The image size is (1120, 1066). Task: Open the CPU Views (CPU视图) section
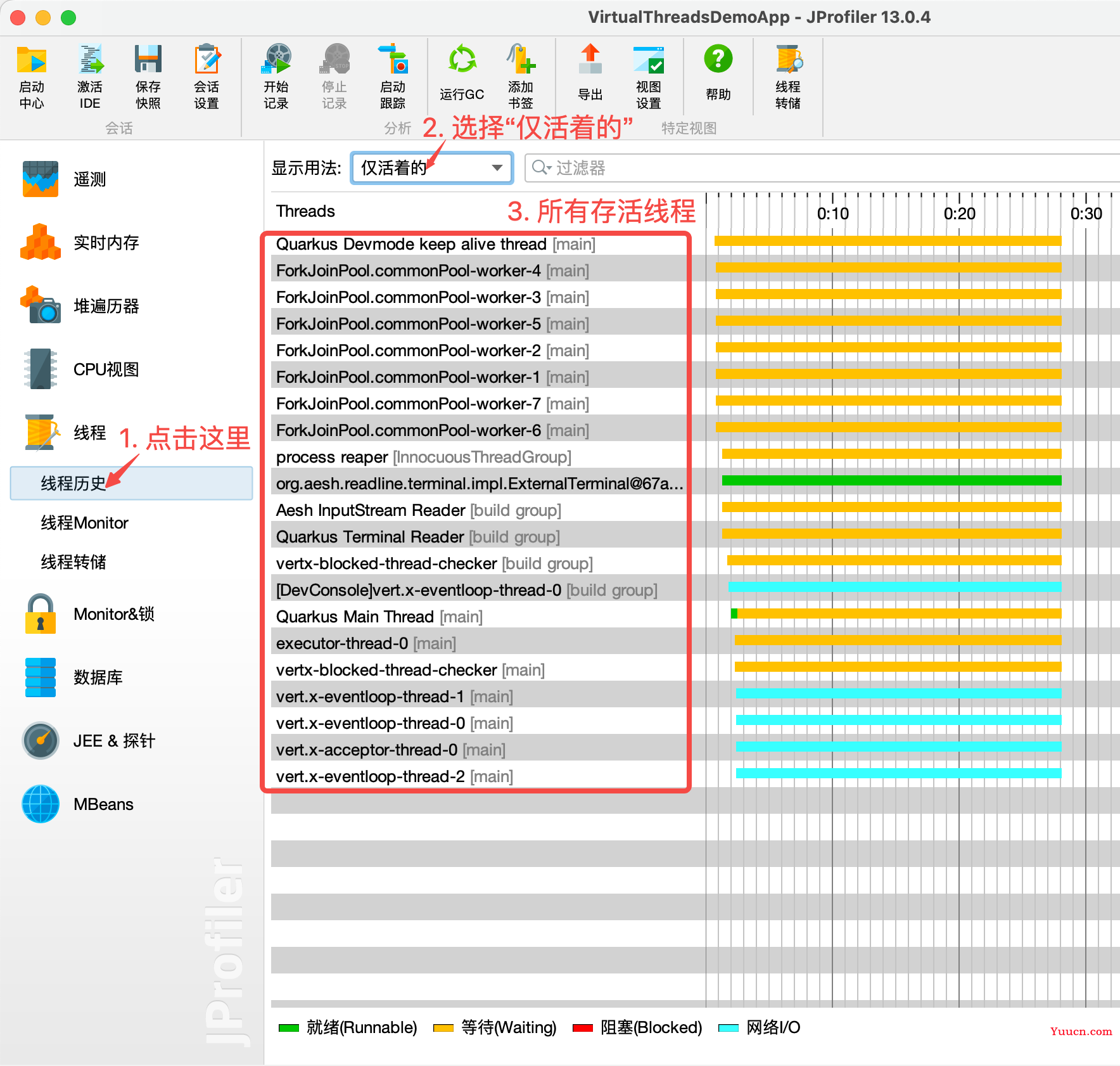(x=80, y=369)
